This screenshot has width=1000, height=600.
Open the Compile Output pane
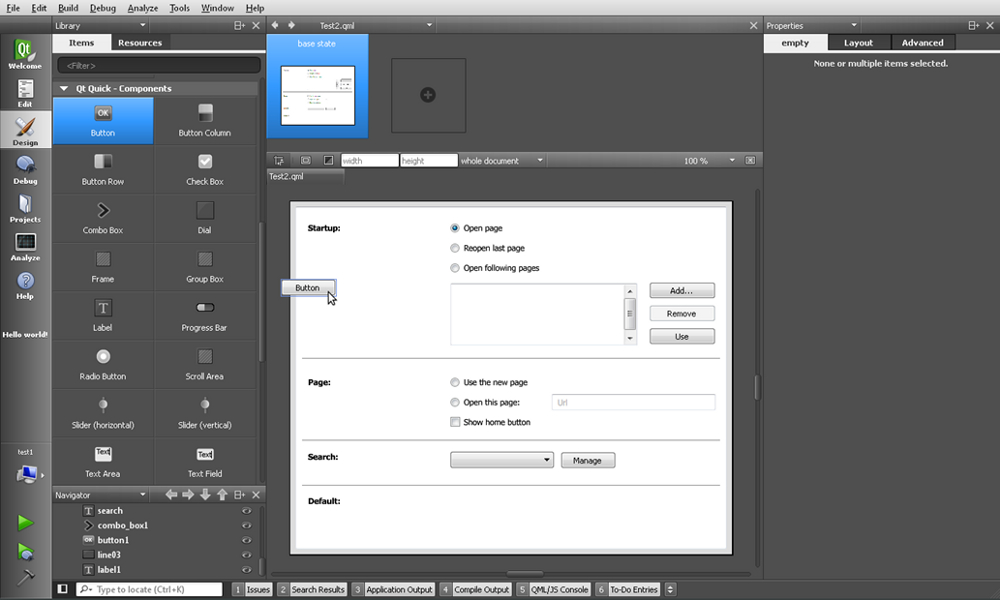(x=476, y=589)
